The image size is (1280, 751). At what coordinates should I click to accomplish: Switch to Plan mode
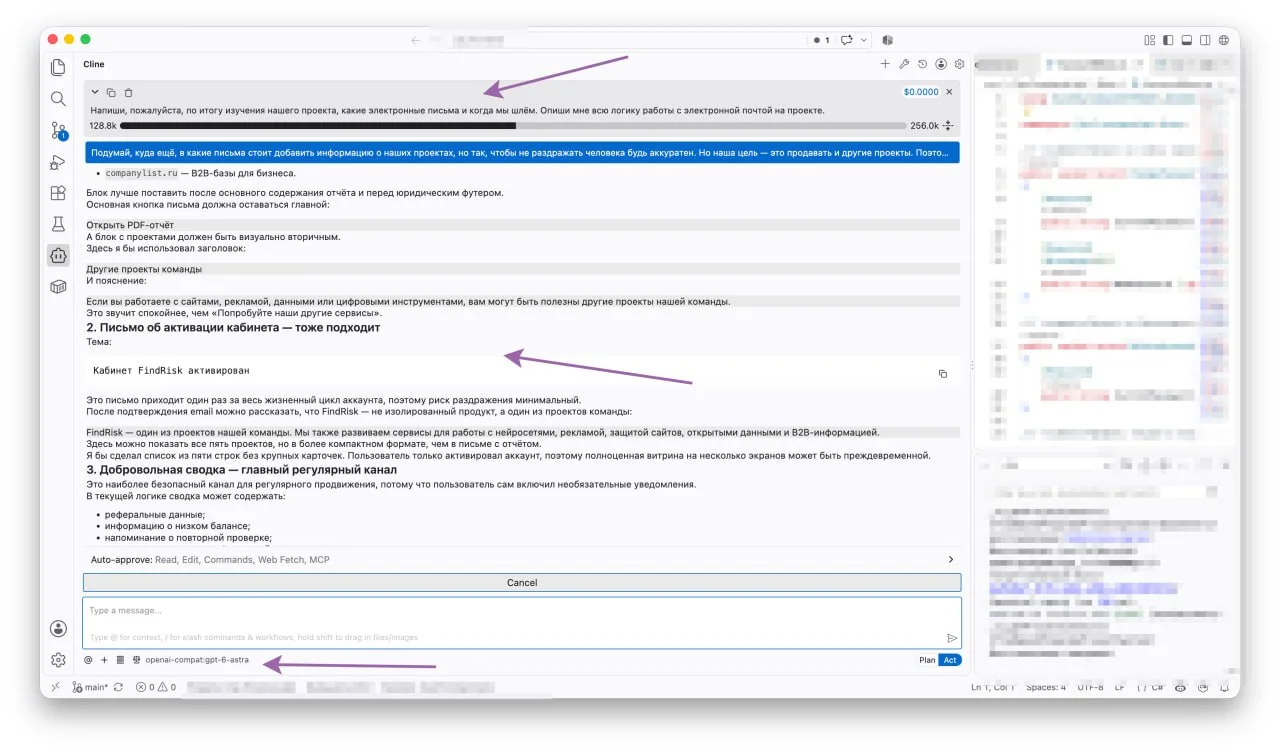click(x=927, y=660)
